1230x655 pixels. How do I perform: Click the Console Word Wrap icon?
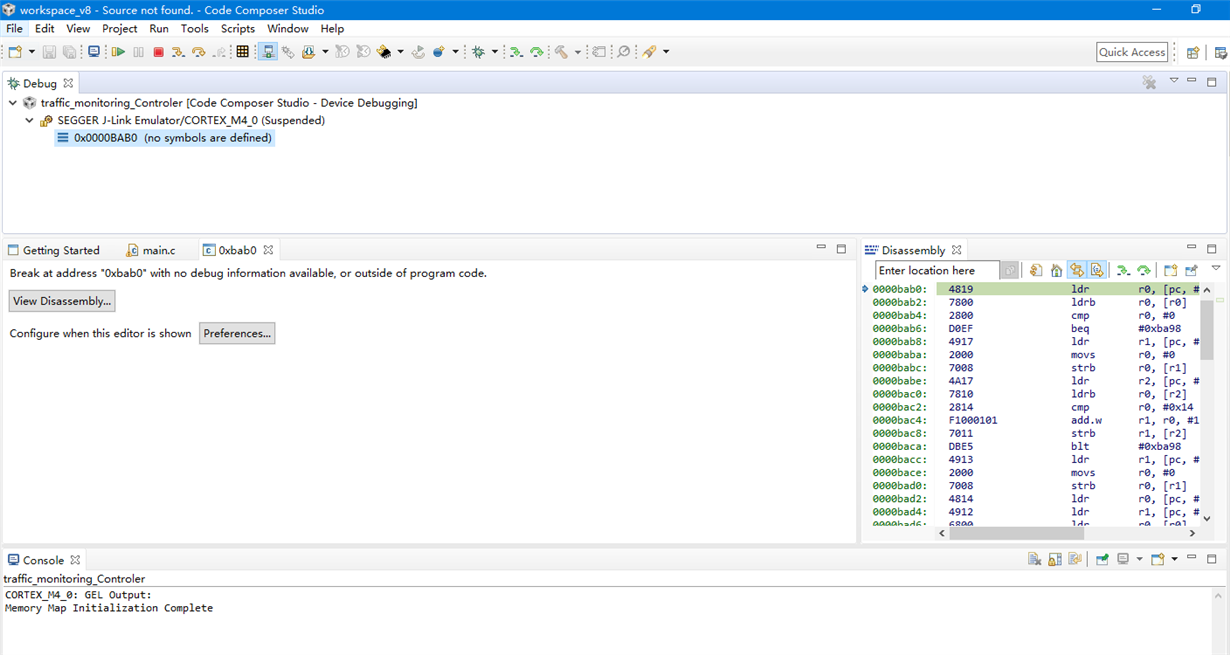point(1075,560)
